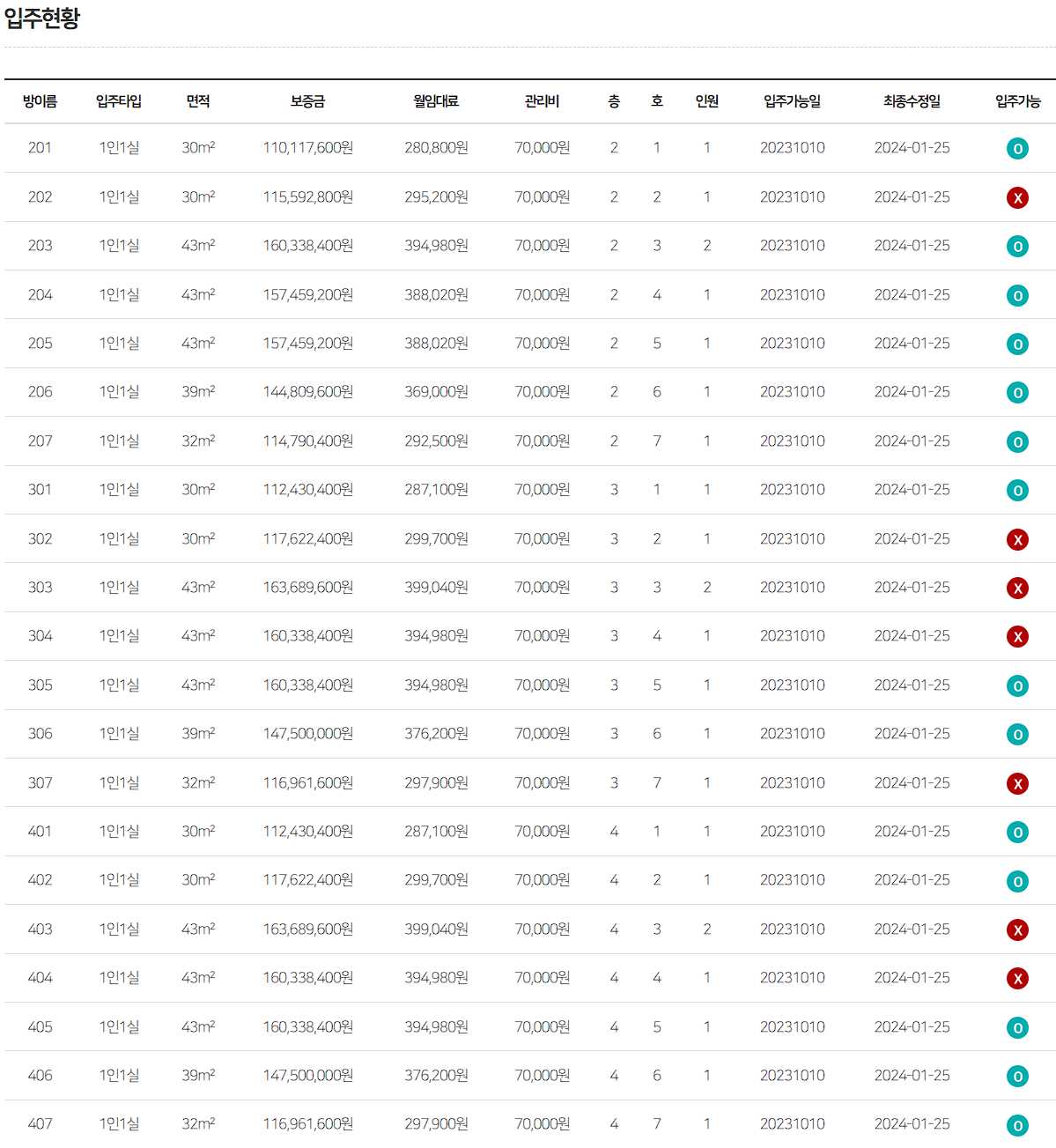This screenshot has height=1148, width=1056.
Task: Click the availability O icon for room 306
Action: click(1017, 734)
